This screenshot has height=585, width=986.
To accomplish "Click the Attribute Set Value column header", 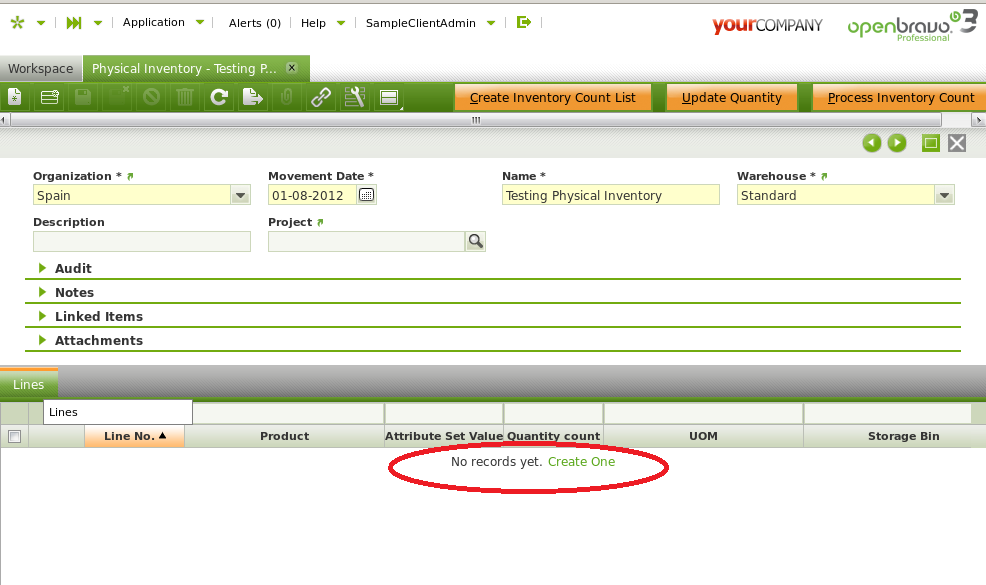I will (444, 436).
